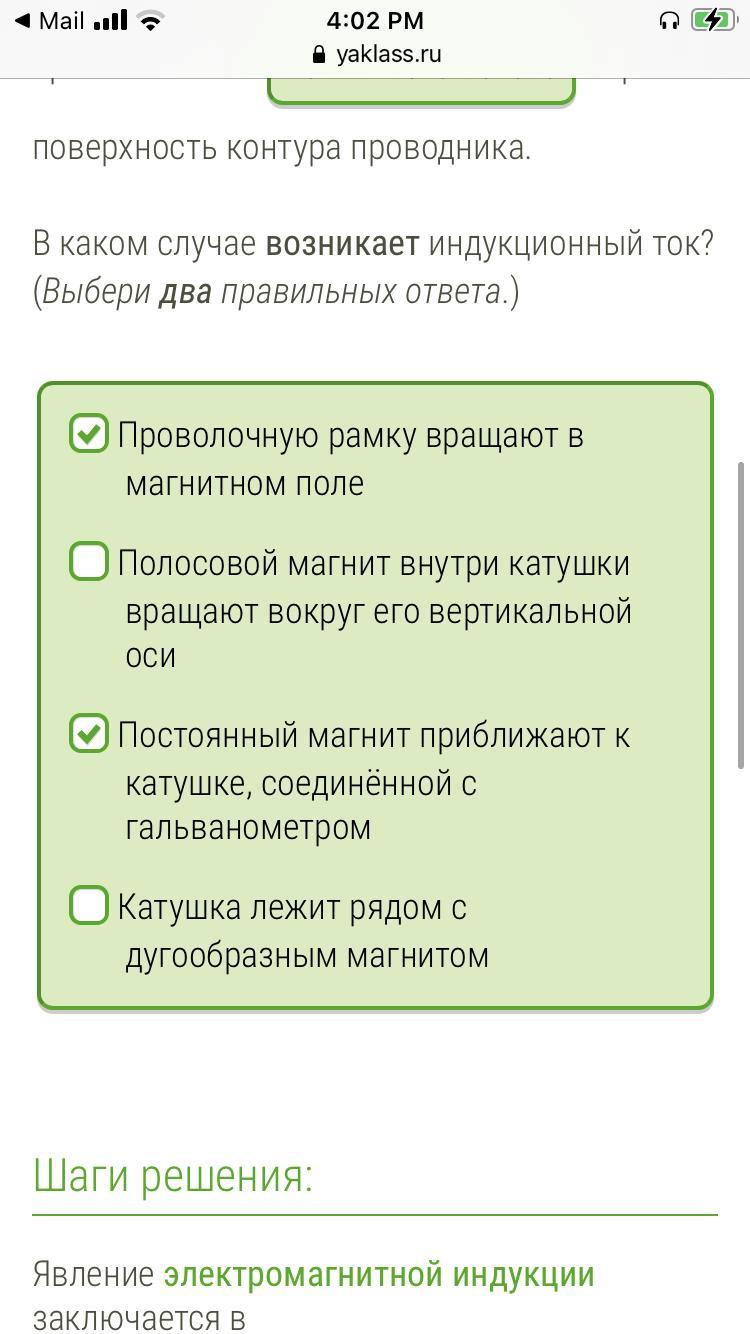Check 'Полосовой магнит внутри катушки' checkbox
750x1334 pixels.
(89, 562)
